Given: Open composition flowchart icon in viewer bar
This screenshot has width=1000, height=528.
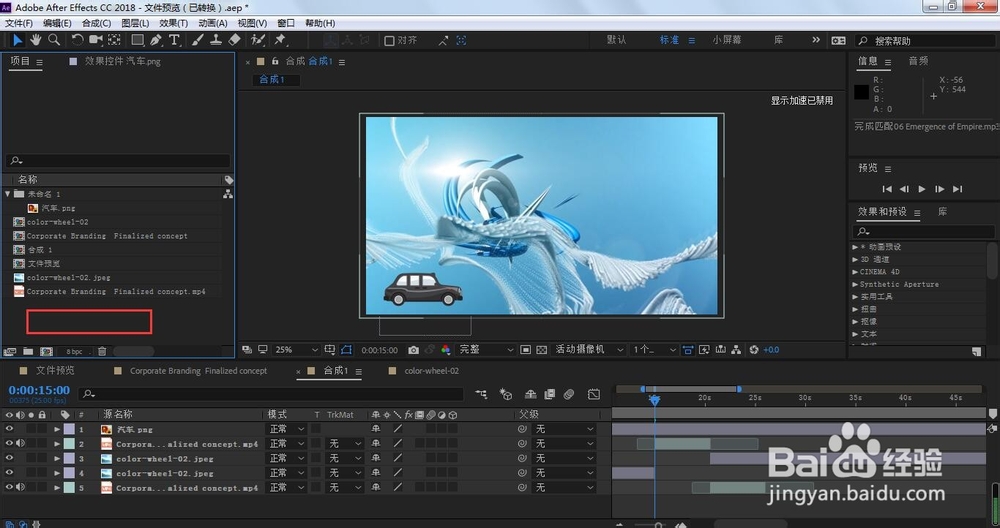Looking at the screenshot, I should click(x=736, y=349).
